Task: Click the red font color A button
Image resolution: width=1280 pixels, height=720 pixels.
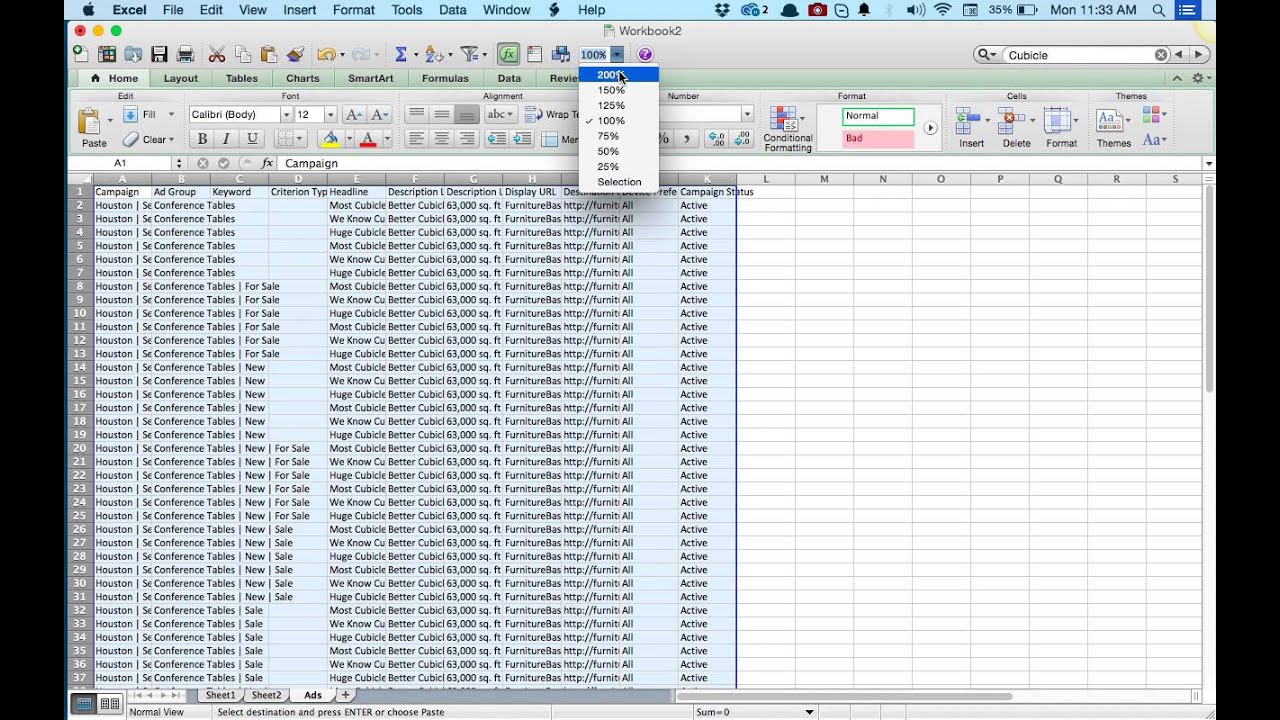Action: coord(367,139)
